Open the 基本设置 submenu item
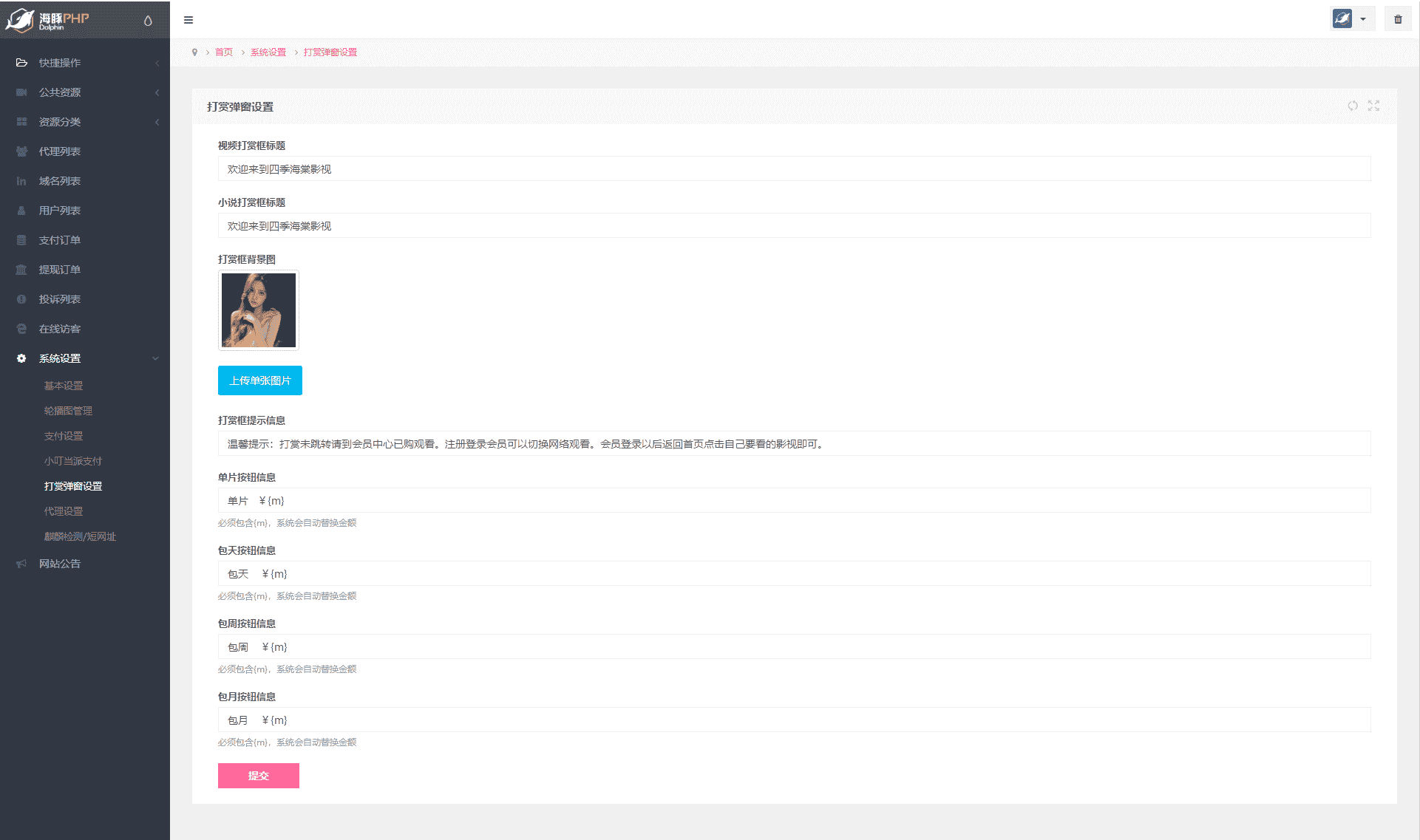This screenshot has height=840, width=1420. click(64, 386)
